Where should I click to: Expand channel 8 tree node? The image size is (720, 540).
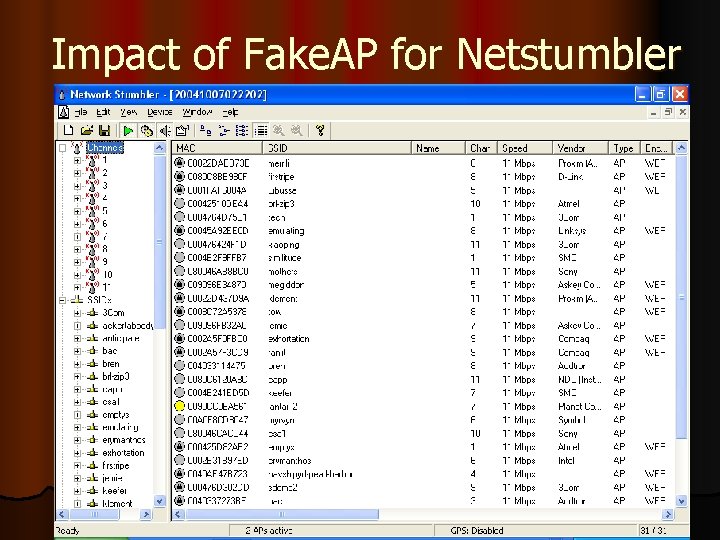pyautogui.click(x=77, y=249)
